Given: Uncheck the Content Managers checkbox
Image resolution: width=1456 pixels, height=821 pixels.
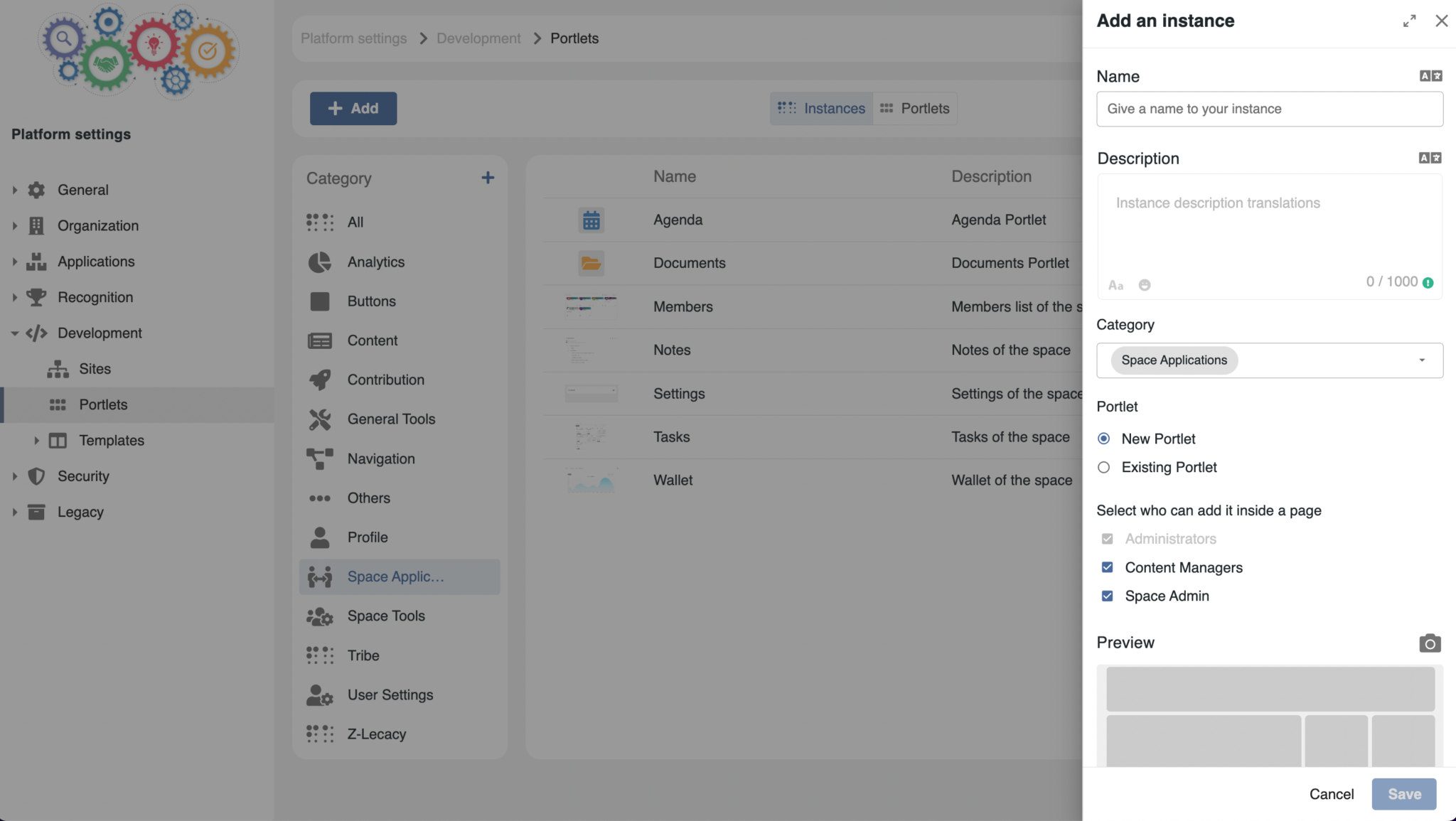Looking at the screenshot, I should click(1106, 567).
